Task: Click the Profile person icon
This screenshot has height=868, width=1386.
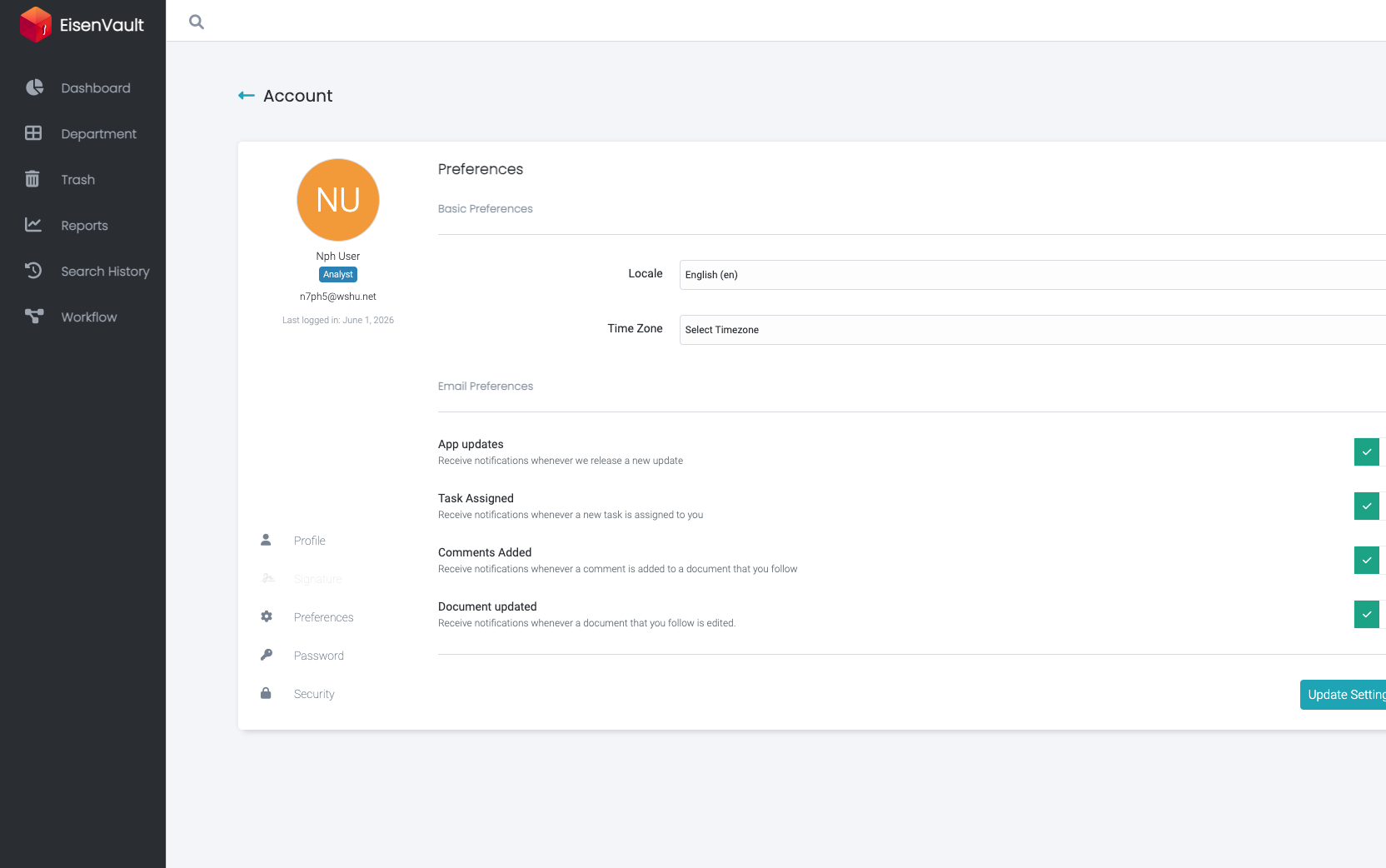Action: (x=266, y=540)
